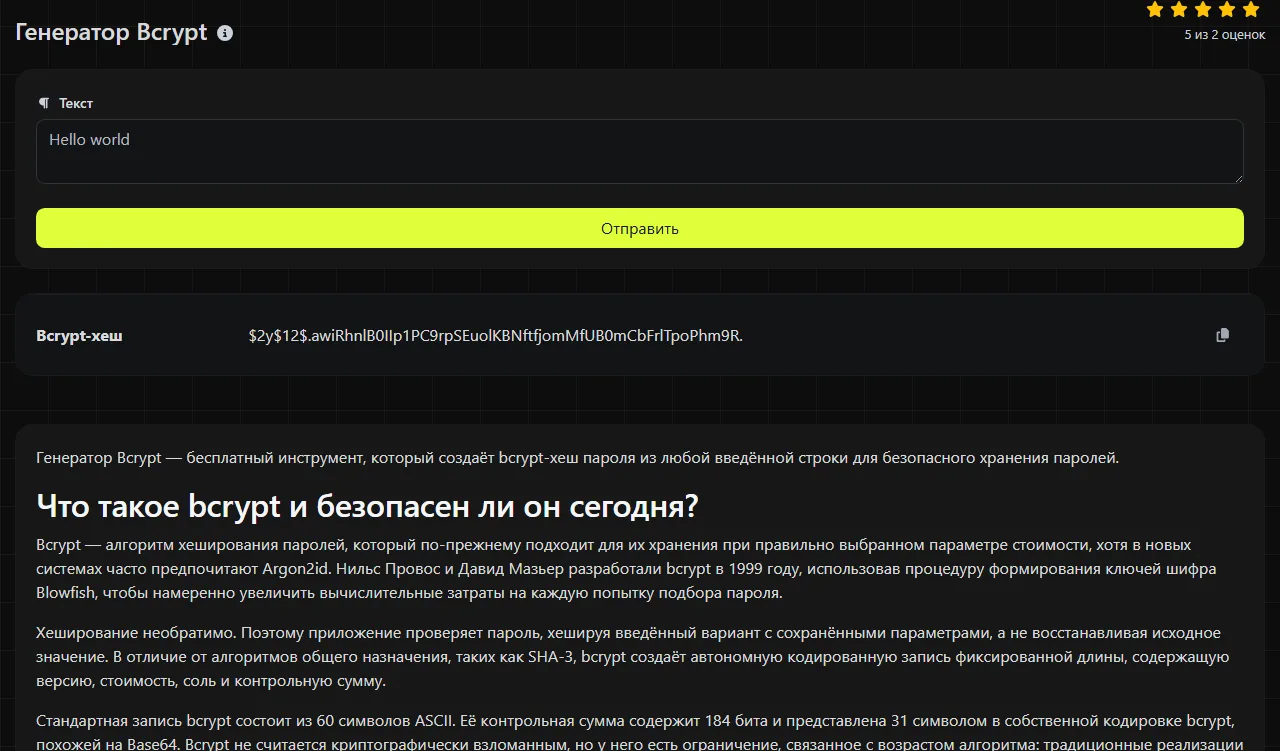Click the info icon beside Генератор Bcrypt
Image resolution: width=1280 pixels, height=751 pixels.
(225, 33)
